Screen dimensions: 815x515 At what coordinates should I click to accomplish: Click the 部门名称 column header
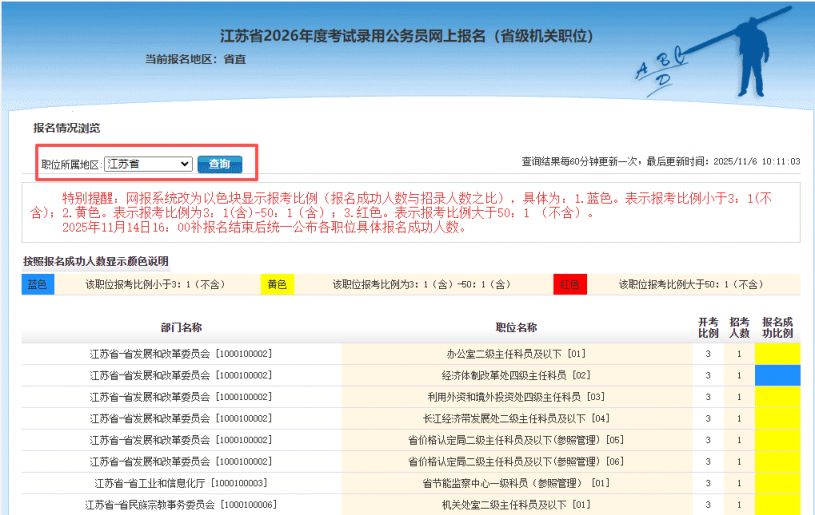click(x=181, y=327)
